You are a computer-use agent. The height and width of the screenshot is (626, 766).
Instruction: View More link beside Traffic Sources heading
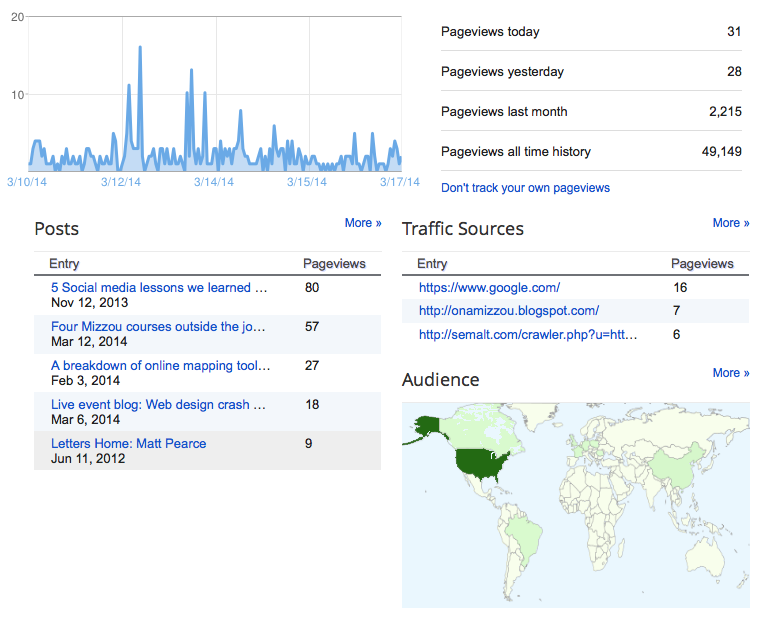coord(731,223)
